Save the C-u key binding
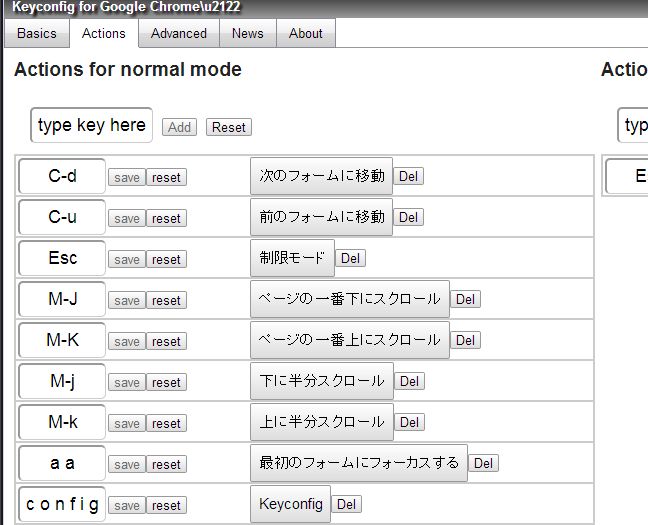Image resolution: width=648 pixels, height=525 pixels. click(x=127, y=218)
